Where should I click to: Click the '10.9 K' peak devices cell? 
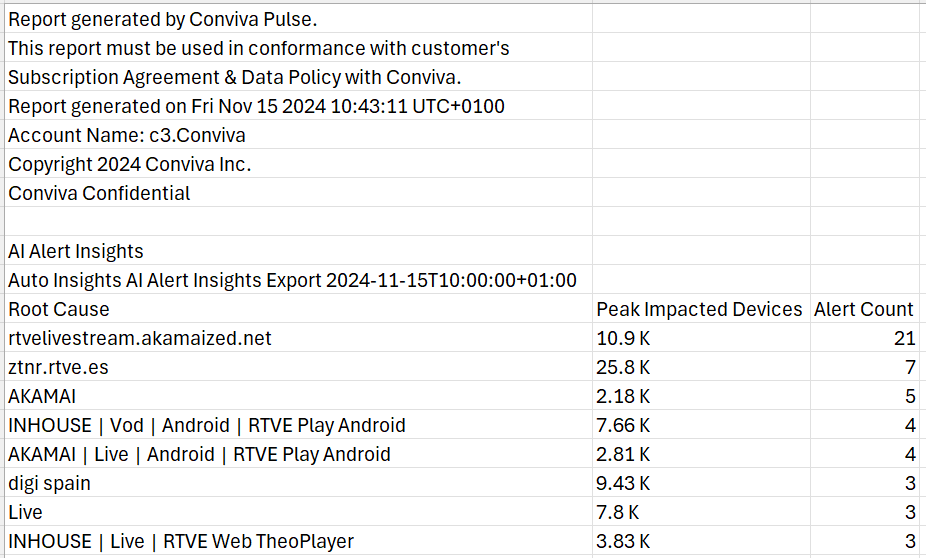(623, 338)
